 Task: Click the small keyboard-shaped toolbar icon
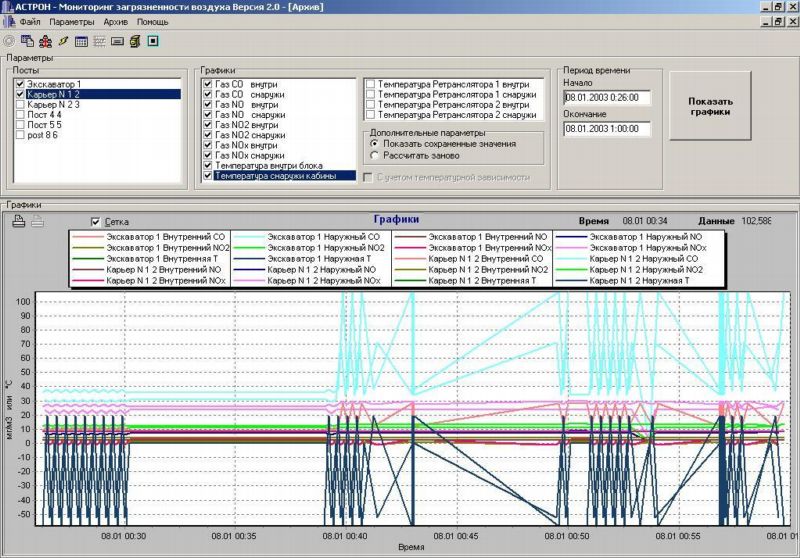click(117, 41)
